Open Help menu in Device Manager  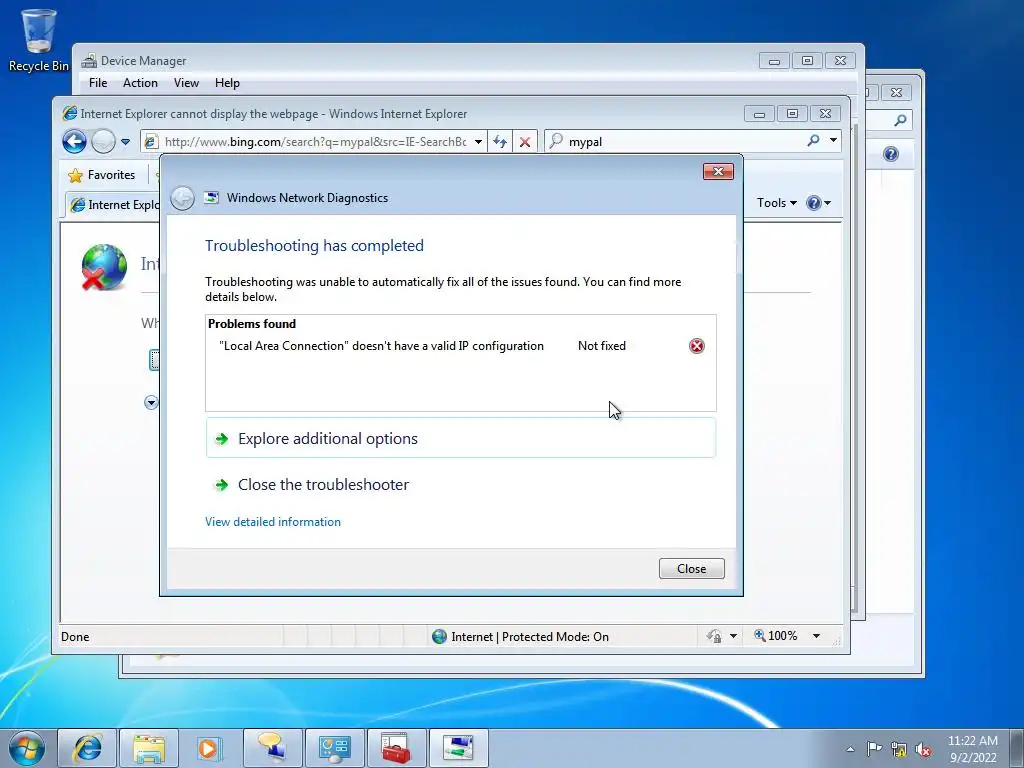pos(227,83)
